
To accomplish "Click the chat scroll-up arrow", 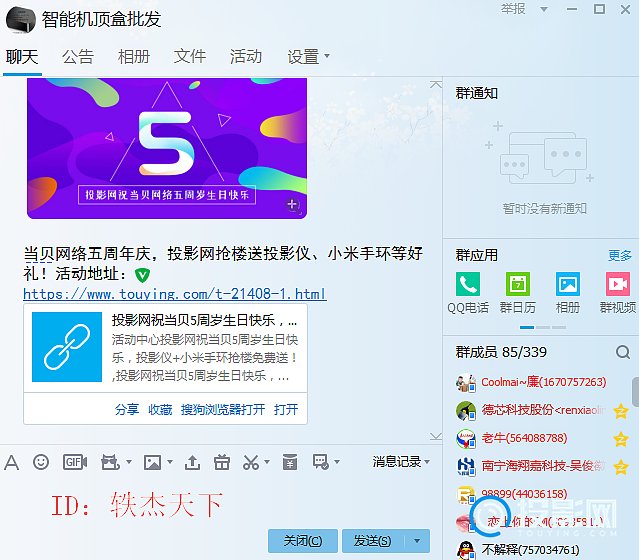I will [x=436, y=84].
